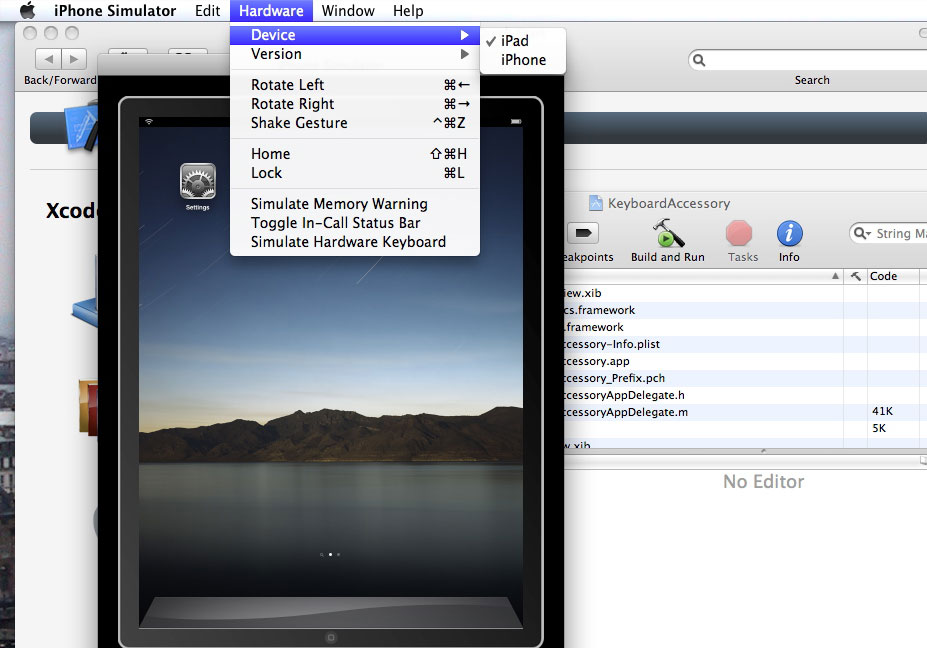The width and height of the screenshot is (927, 648).
Task: Tap the iPad home button
Action: [330, 637]
